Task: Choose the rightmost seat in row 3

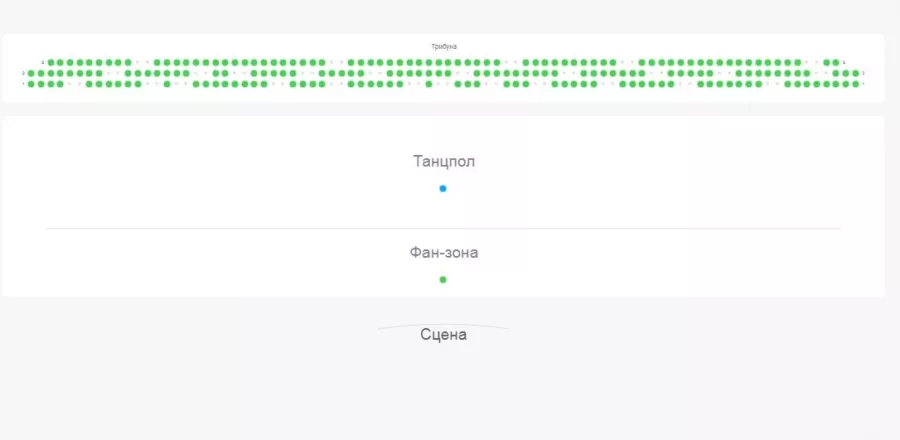Action: click(x=837, y=62)
